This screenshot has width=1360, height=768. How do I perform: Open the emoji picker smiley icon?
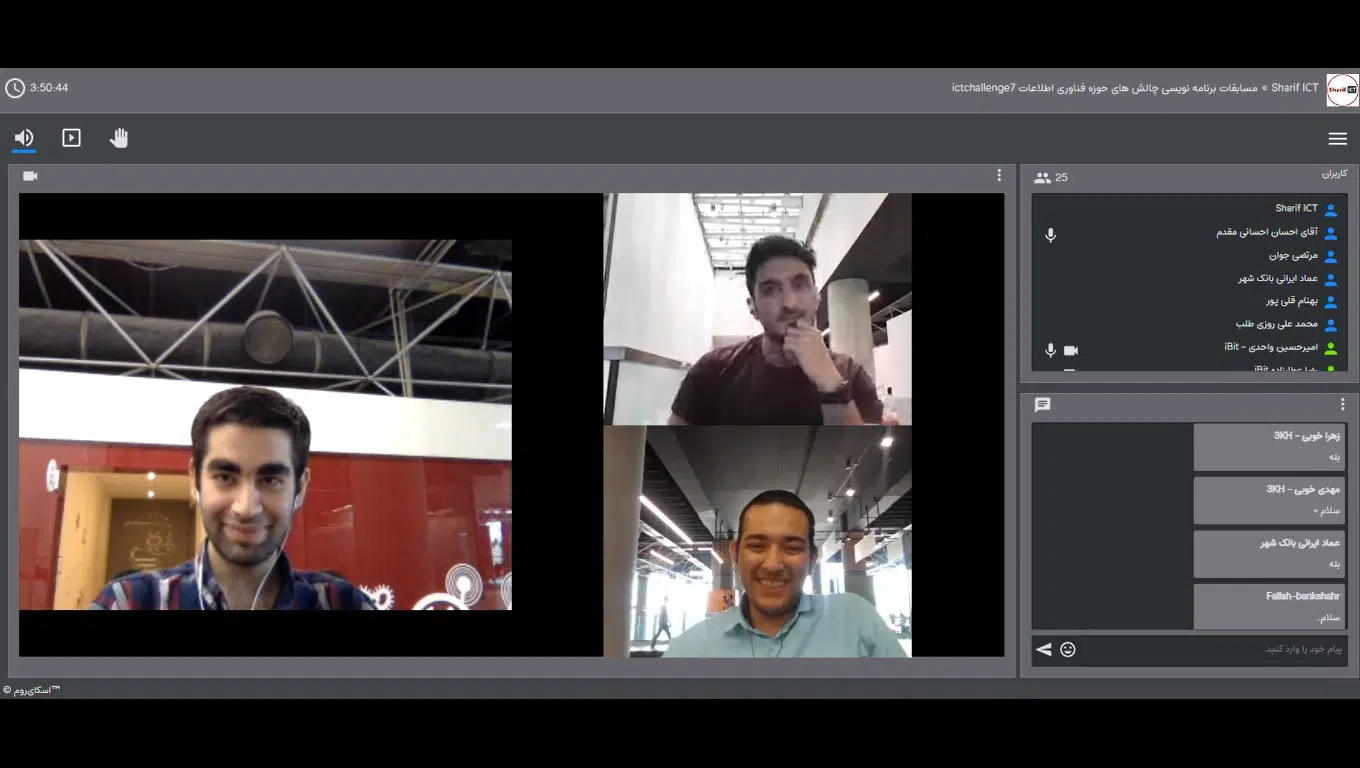pyautogui.click(x=1068, y=650)
